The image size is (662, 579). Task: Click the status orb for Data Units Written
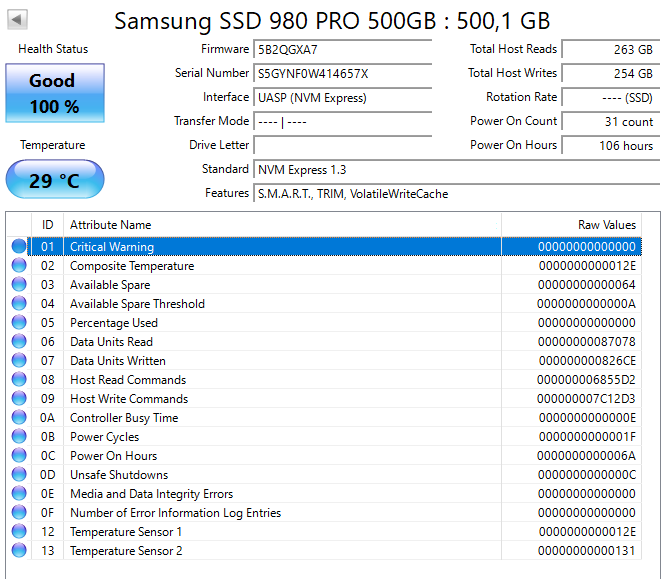coord(19,361)
